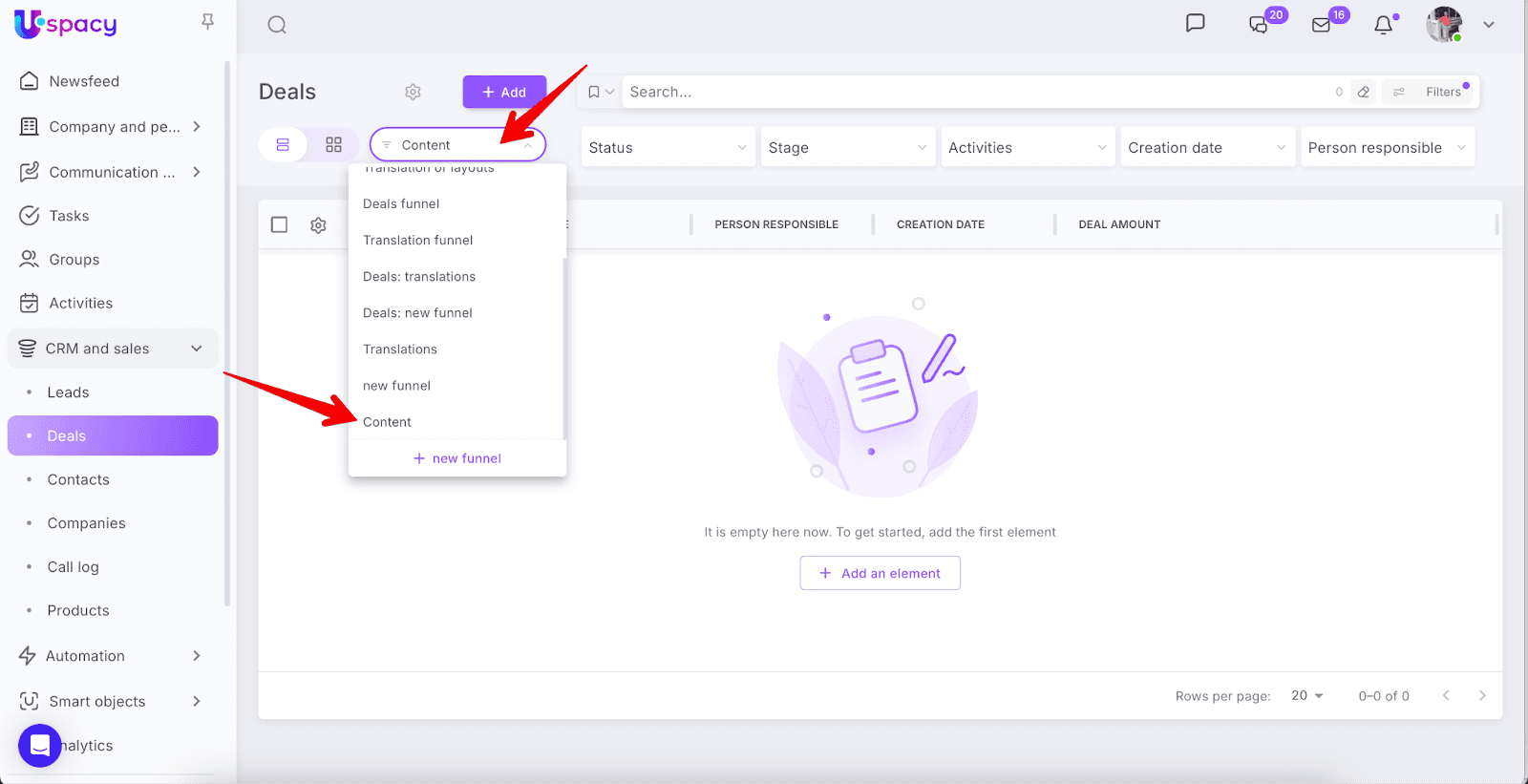The height and width of the screenshot is (784, 1528).
Task: Tick the select-all checkbox in table header
Action: [279, 224]
